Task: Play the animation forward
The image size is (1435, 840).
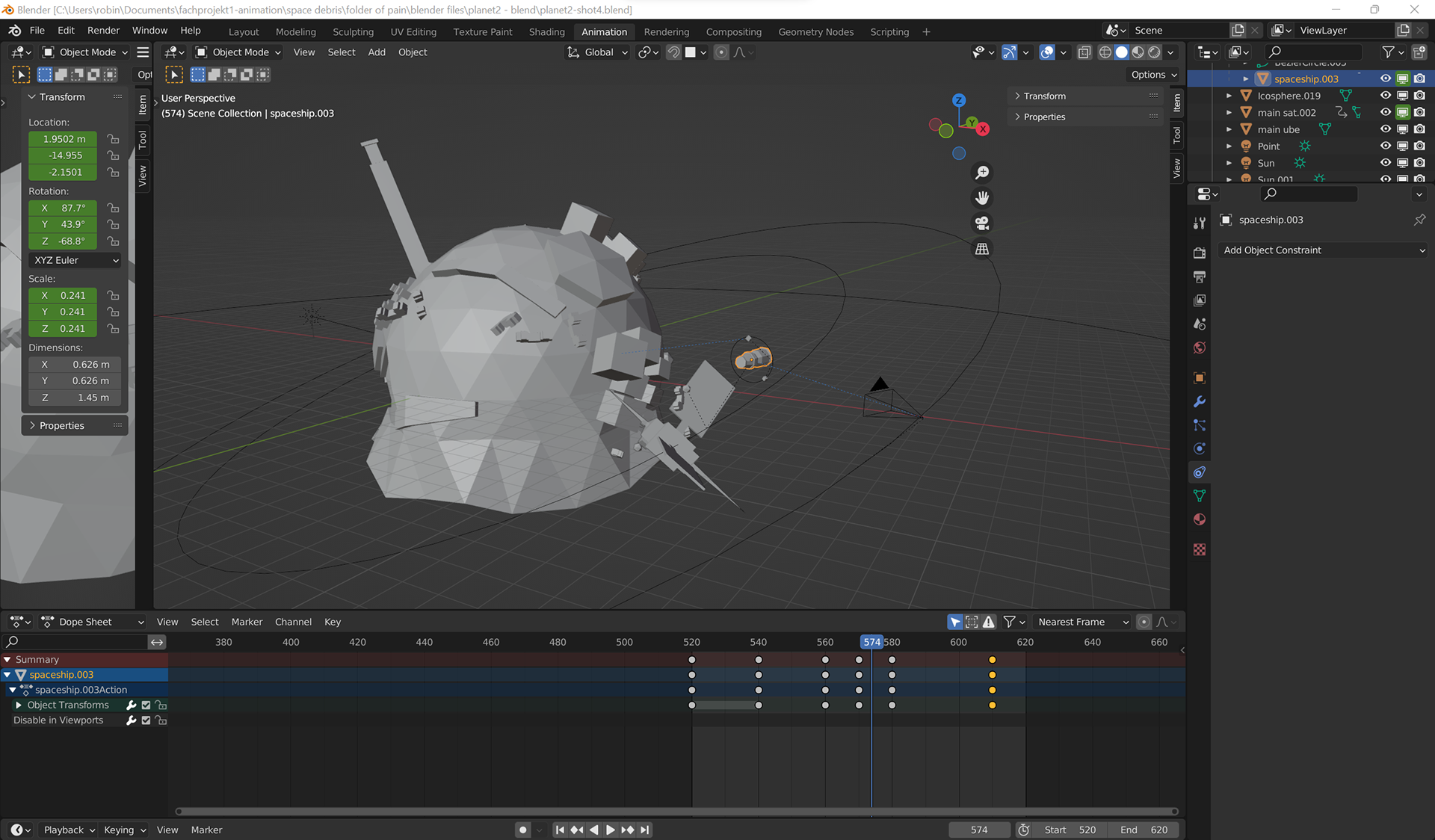Action: pyautogui.click(x=611, y=830)
